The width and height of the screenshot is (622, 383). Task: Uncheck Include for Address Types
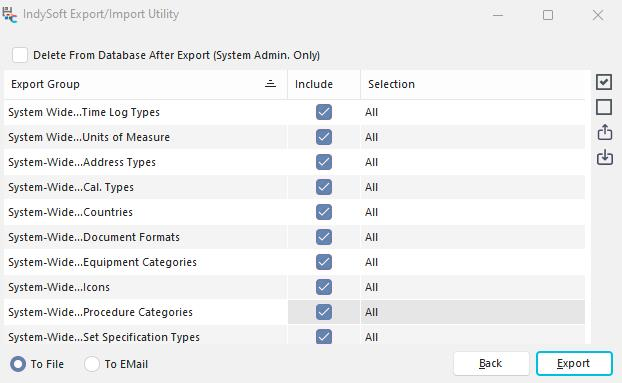click(x=324, y=162)
